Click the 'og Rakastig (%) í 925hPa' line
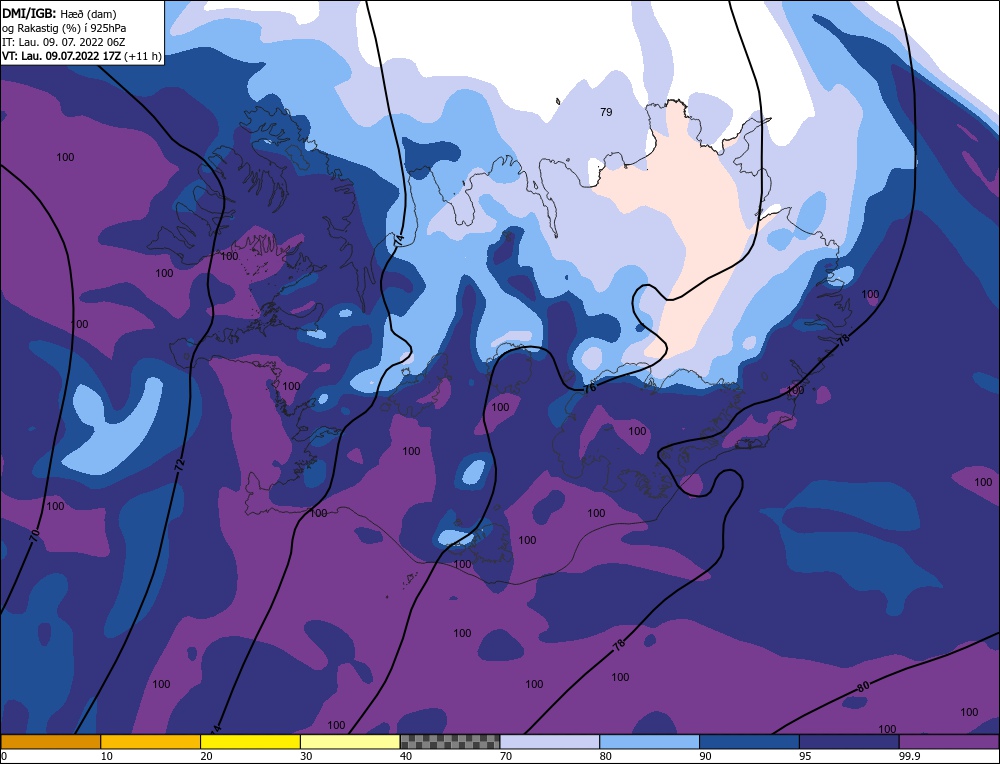 coord(64,28)
